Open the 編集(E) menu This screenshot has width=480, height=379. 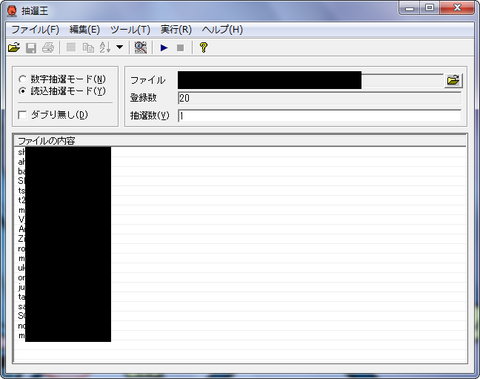coord(85,30)
